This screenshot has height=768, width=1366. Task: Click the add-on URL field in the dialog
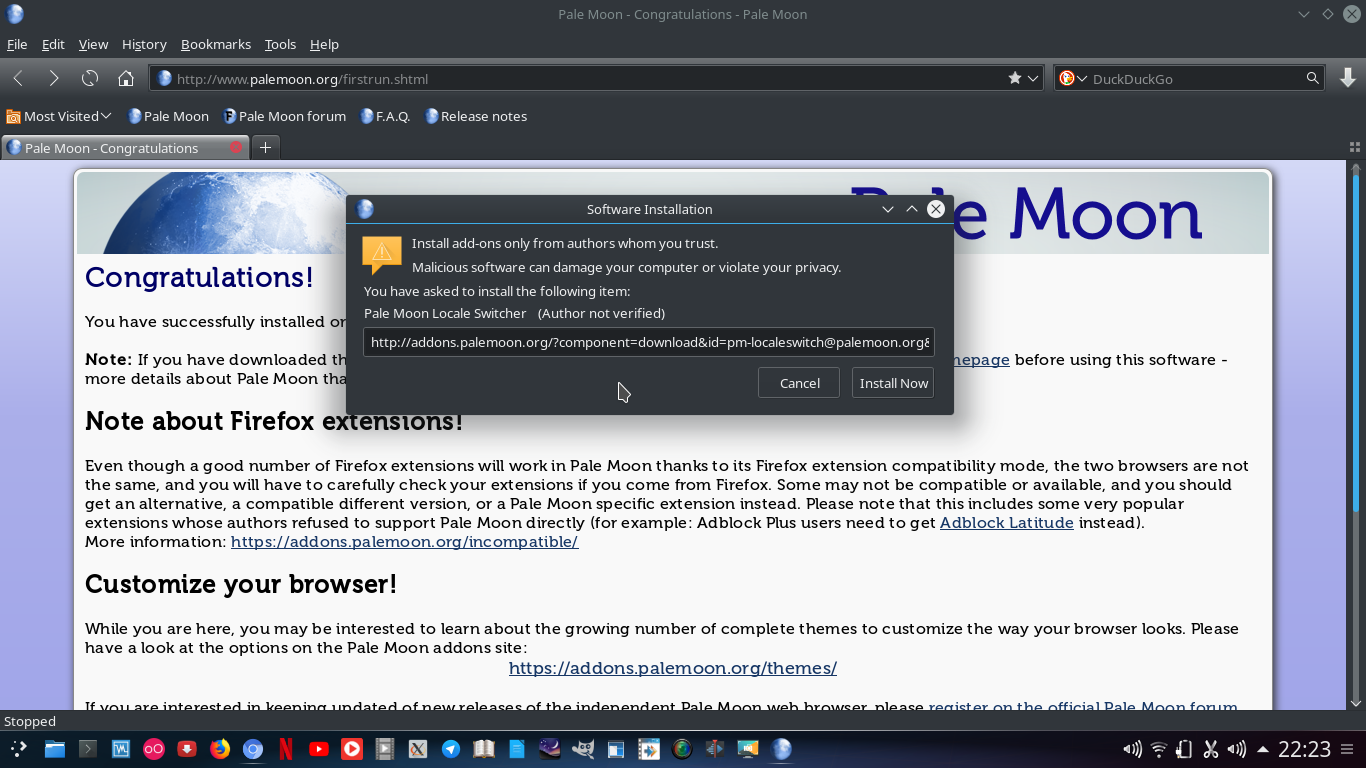(x=649, y=342)
